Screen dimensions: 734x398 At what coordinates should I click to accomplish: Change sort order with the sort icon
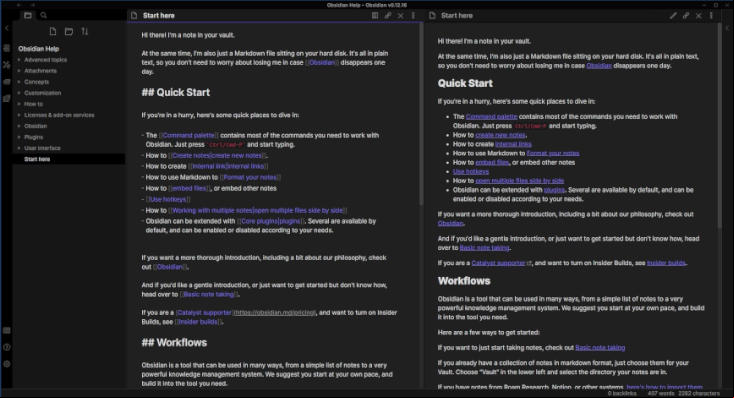click(x=85, y=31)
